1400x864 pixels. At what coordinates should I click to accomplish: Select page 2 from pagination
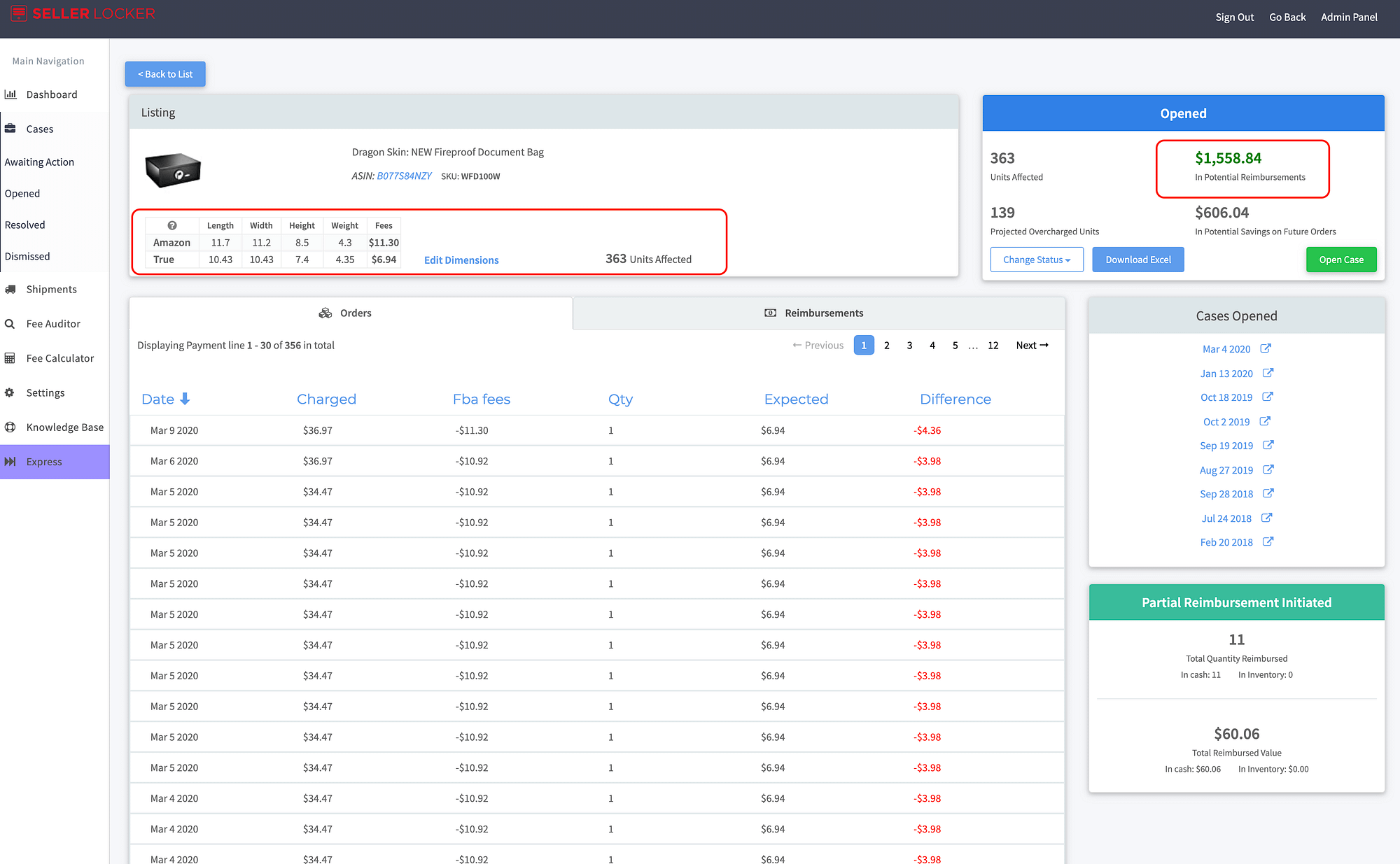(887, 345)
